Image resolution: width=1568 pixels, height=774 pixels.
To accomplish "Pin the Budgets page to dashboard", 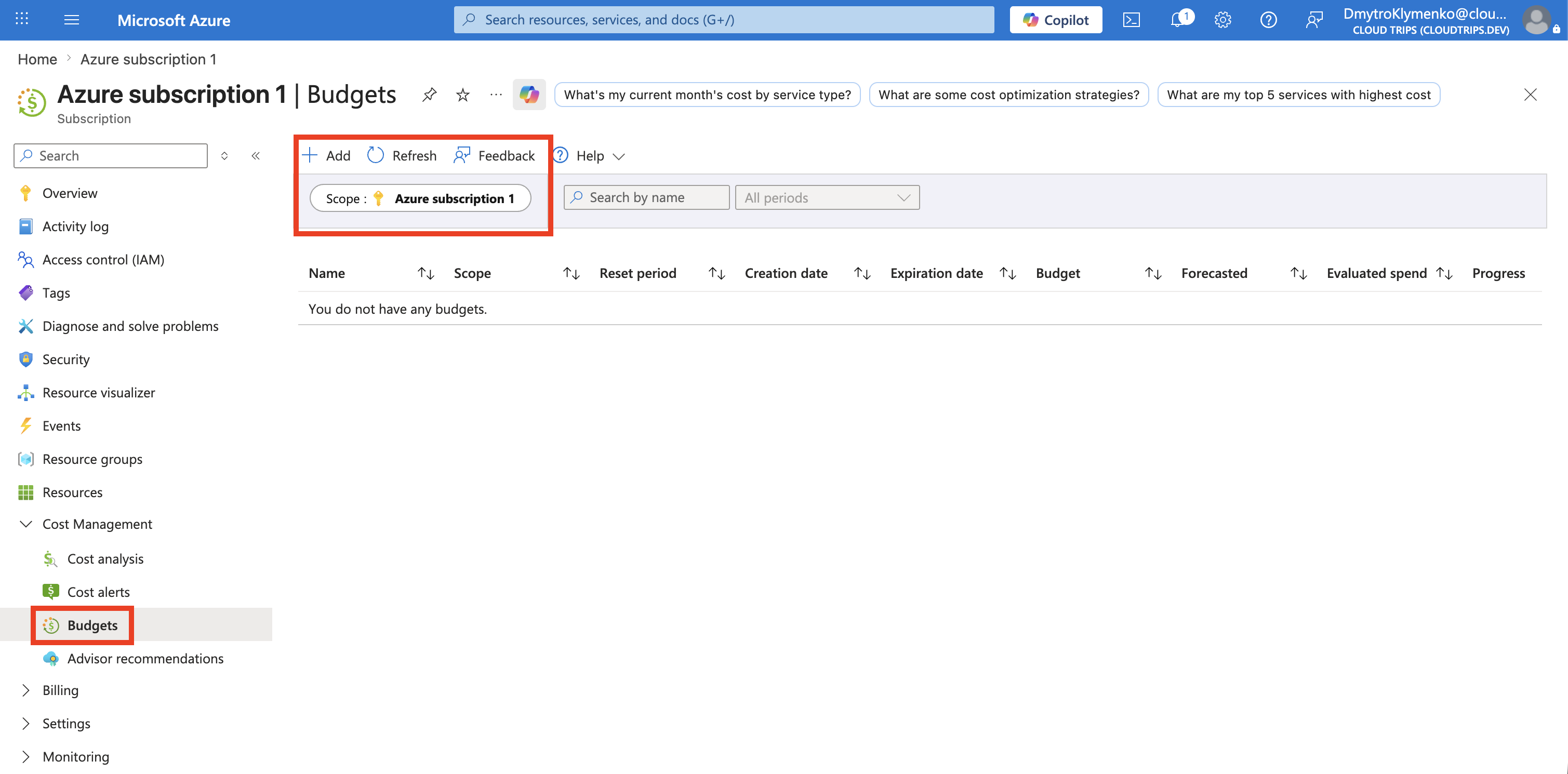I will pos(429,95).
